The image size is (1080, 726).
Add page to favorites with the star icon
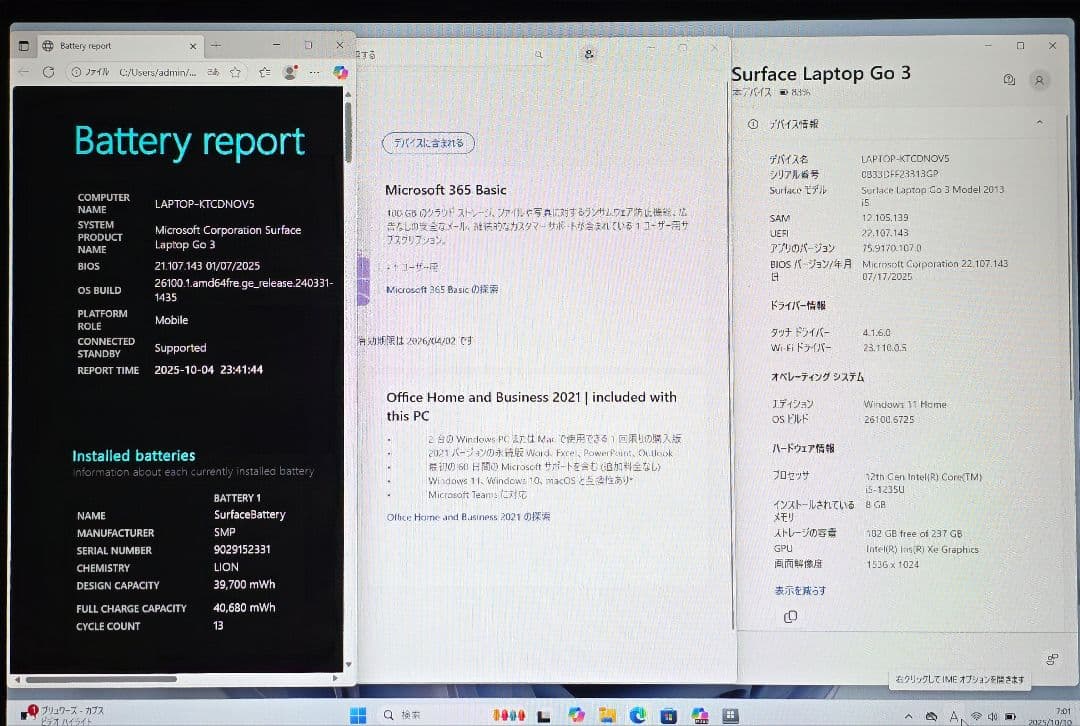(x=236, y=72)
